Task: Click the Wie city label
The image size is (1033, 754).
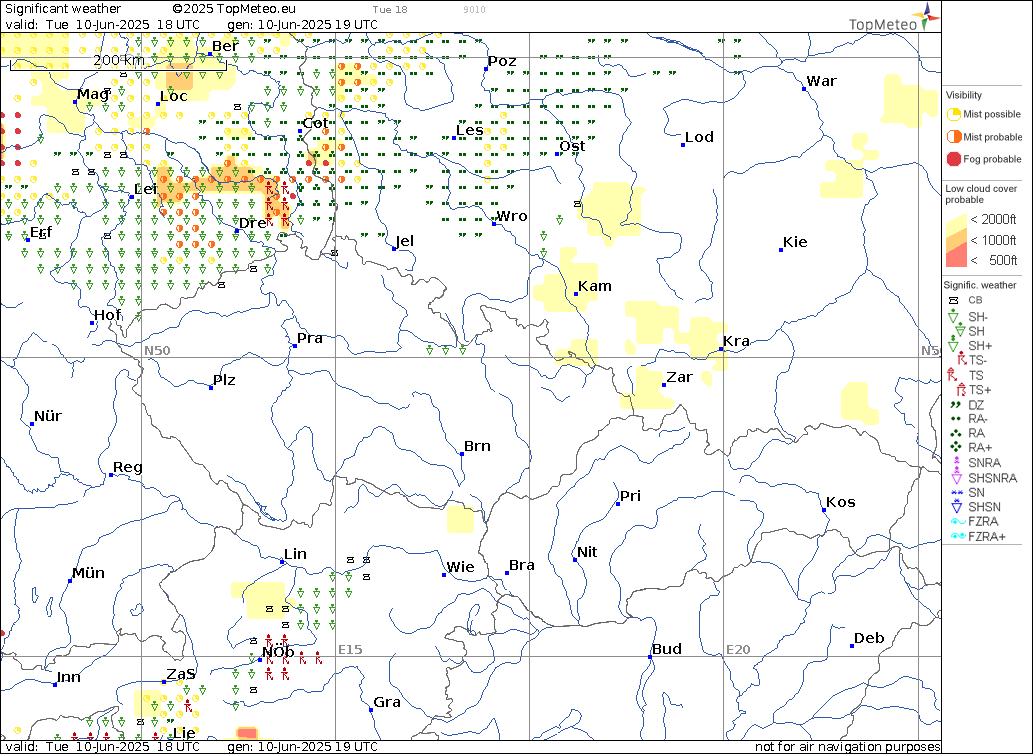Action: point(460,567)
